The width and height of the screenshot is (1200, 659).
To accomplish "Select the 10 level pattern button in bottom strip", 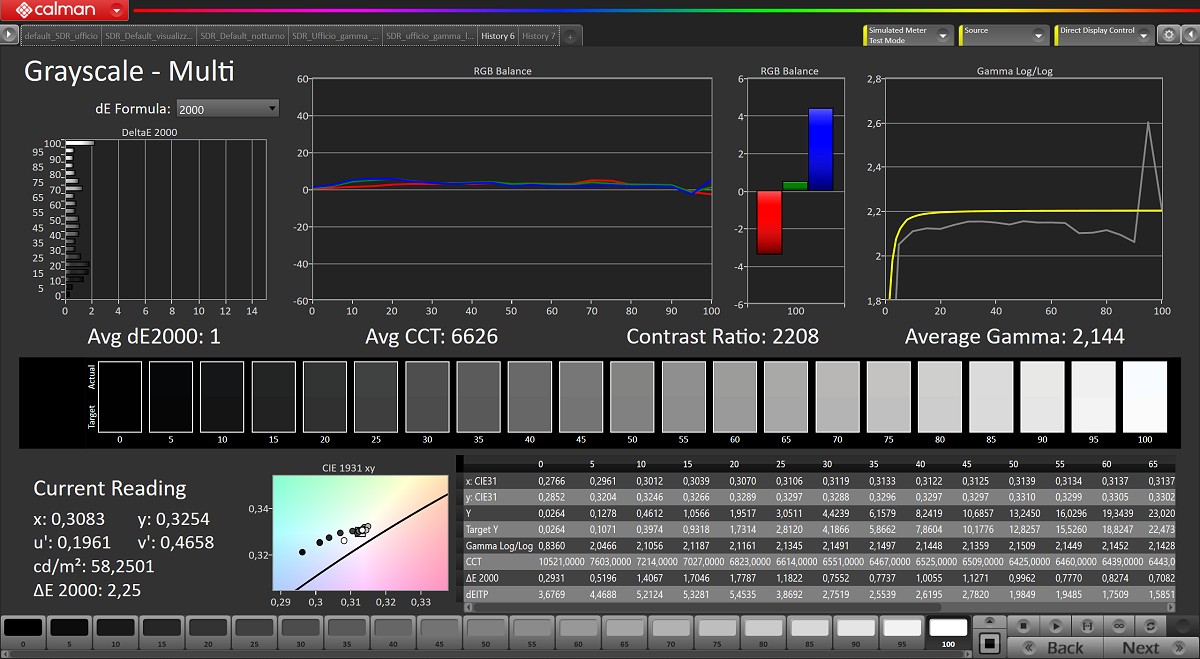I will coord(115,633).
